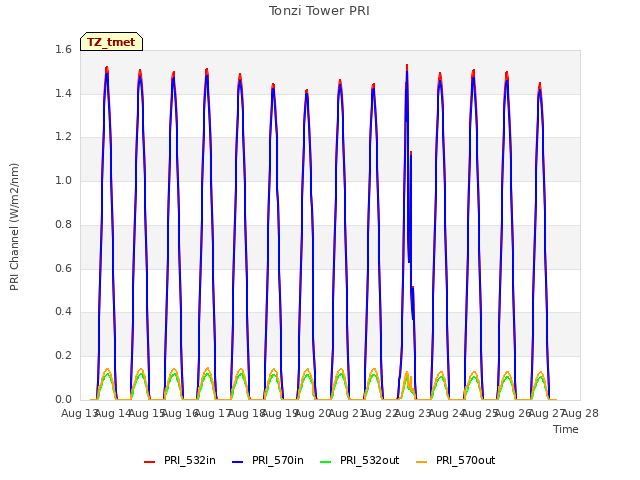Screen dimensions: 640x480
Task: Click the 0.6 y-axis tick label
Action: (63, 268)
